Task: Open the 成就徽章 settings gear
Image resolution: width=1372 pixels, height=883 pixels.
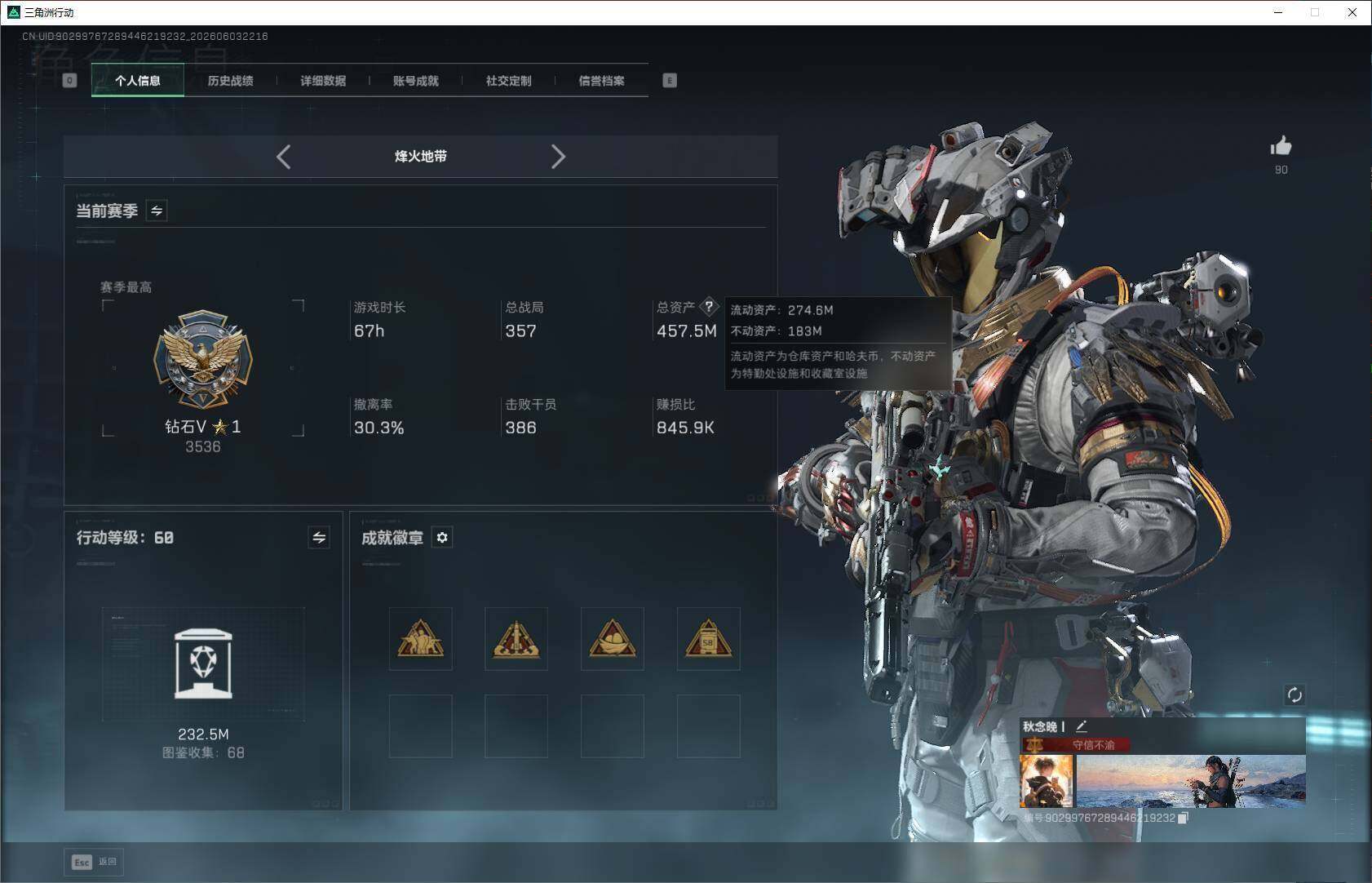Action: [442, 537]
